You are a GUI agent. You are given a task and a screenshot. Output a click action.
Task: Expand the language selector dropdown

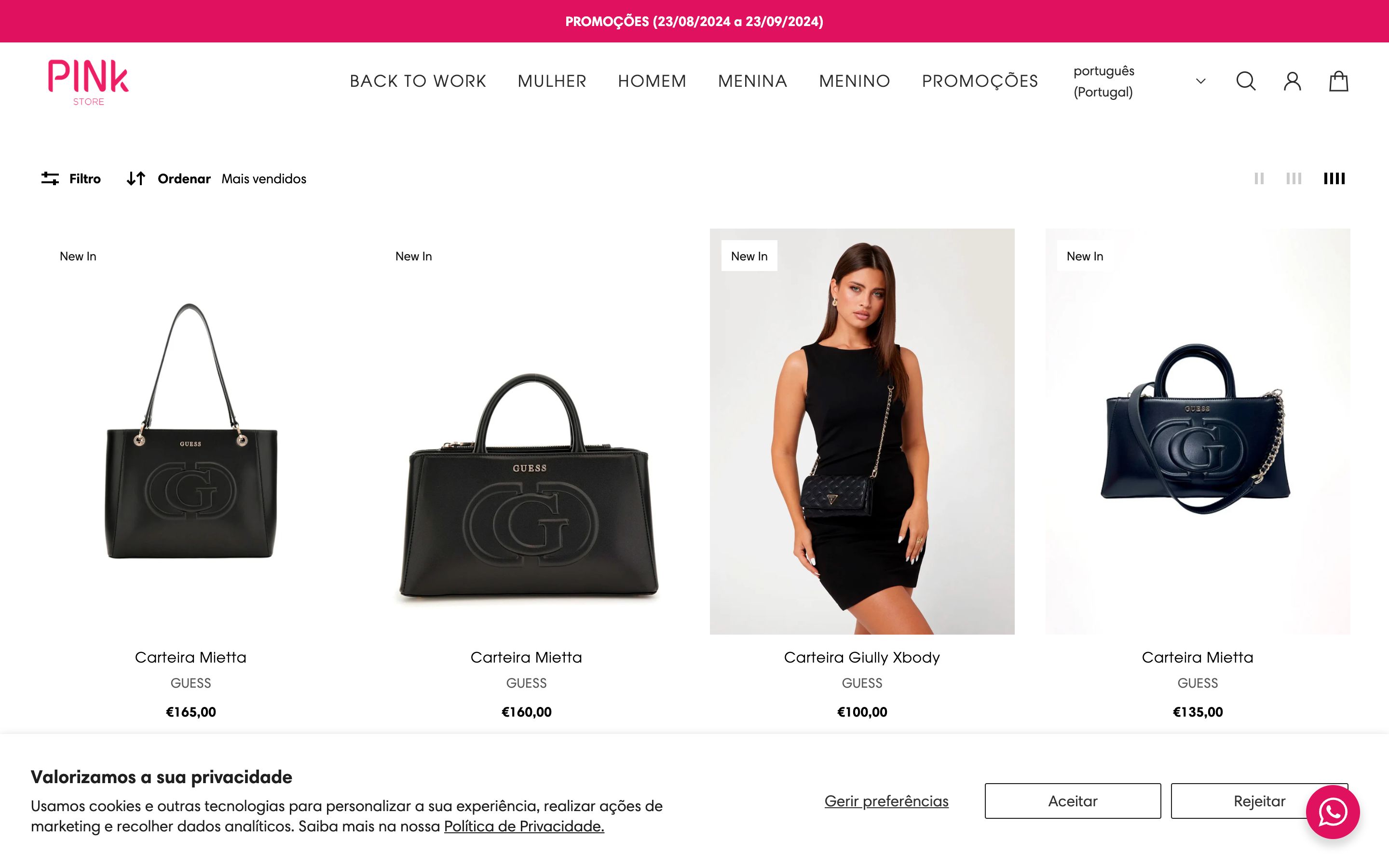point(1201,80)
